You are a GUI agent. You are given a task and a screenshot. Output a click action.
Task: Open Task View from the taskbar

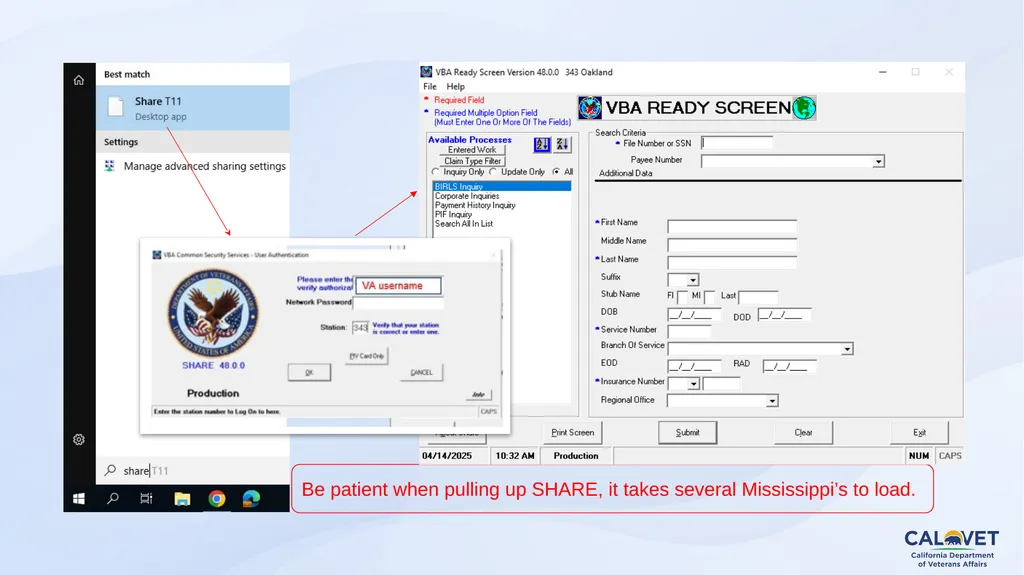146,499
